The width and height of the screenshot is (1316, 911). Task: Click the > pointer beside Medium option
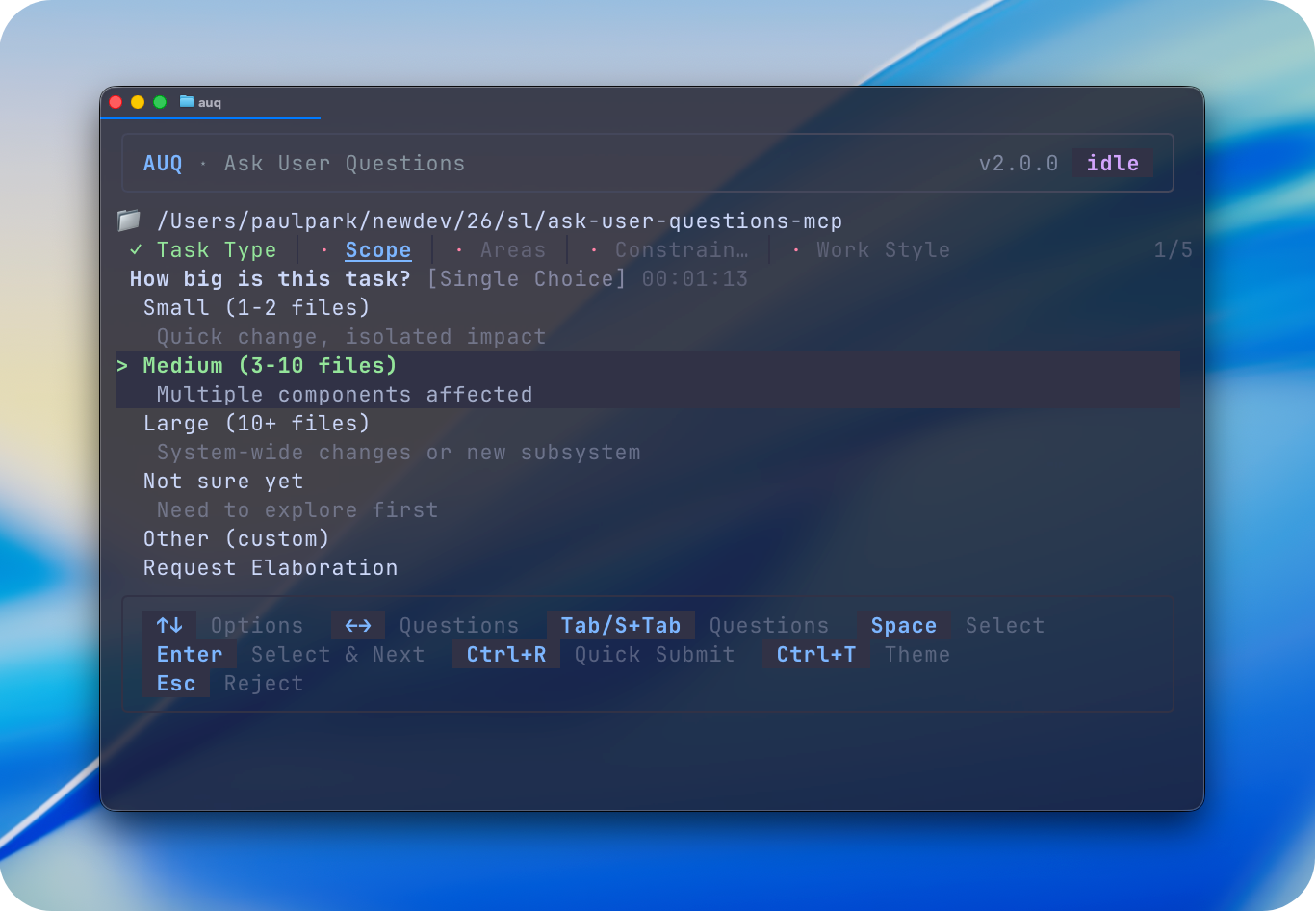tap(122, 366)
